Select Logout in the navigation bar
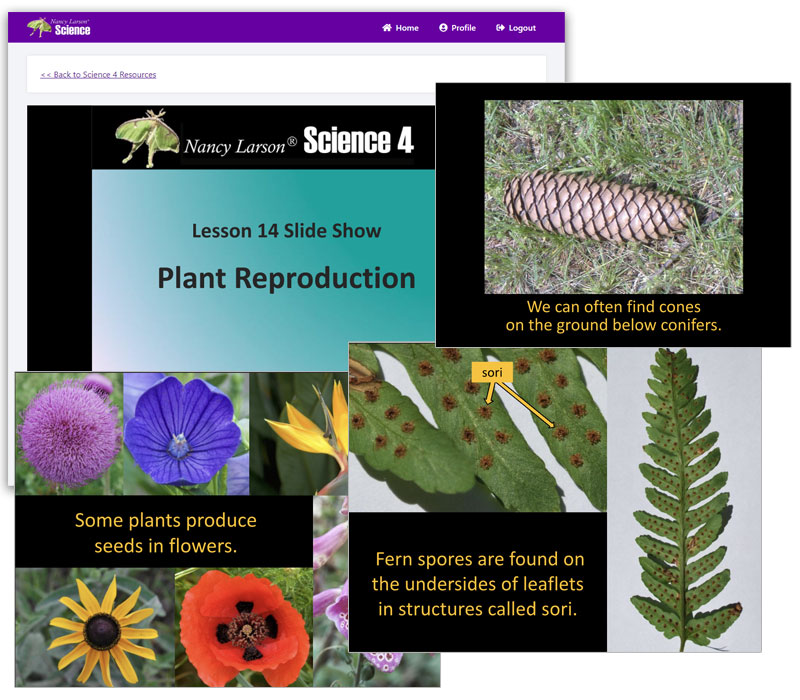 pyautogui.click(x=516, y=28)
